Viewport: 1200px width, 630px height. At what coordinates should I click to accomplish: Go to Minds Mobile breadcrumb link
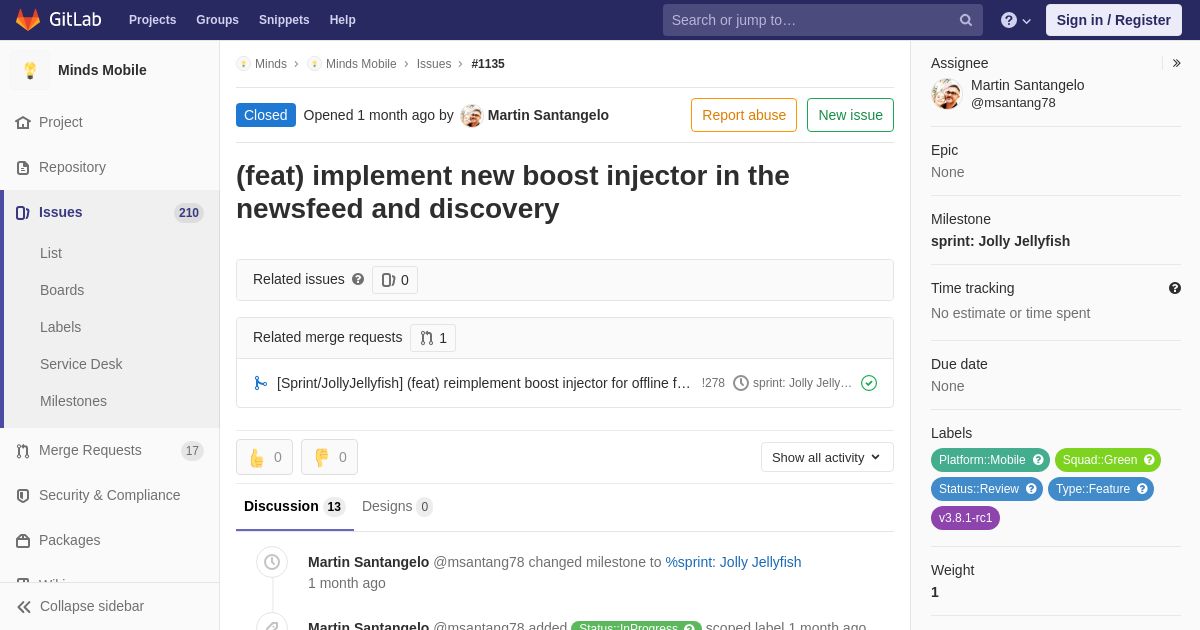361,64
